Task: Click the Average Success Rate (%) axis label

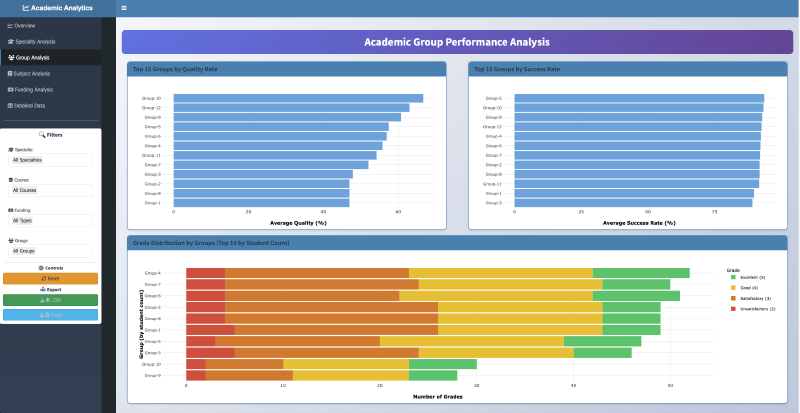Action: click(x=639, y=223)
